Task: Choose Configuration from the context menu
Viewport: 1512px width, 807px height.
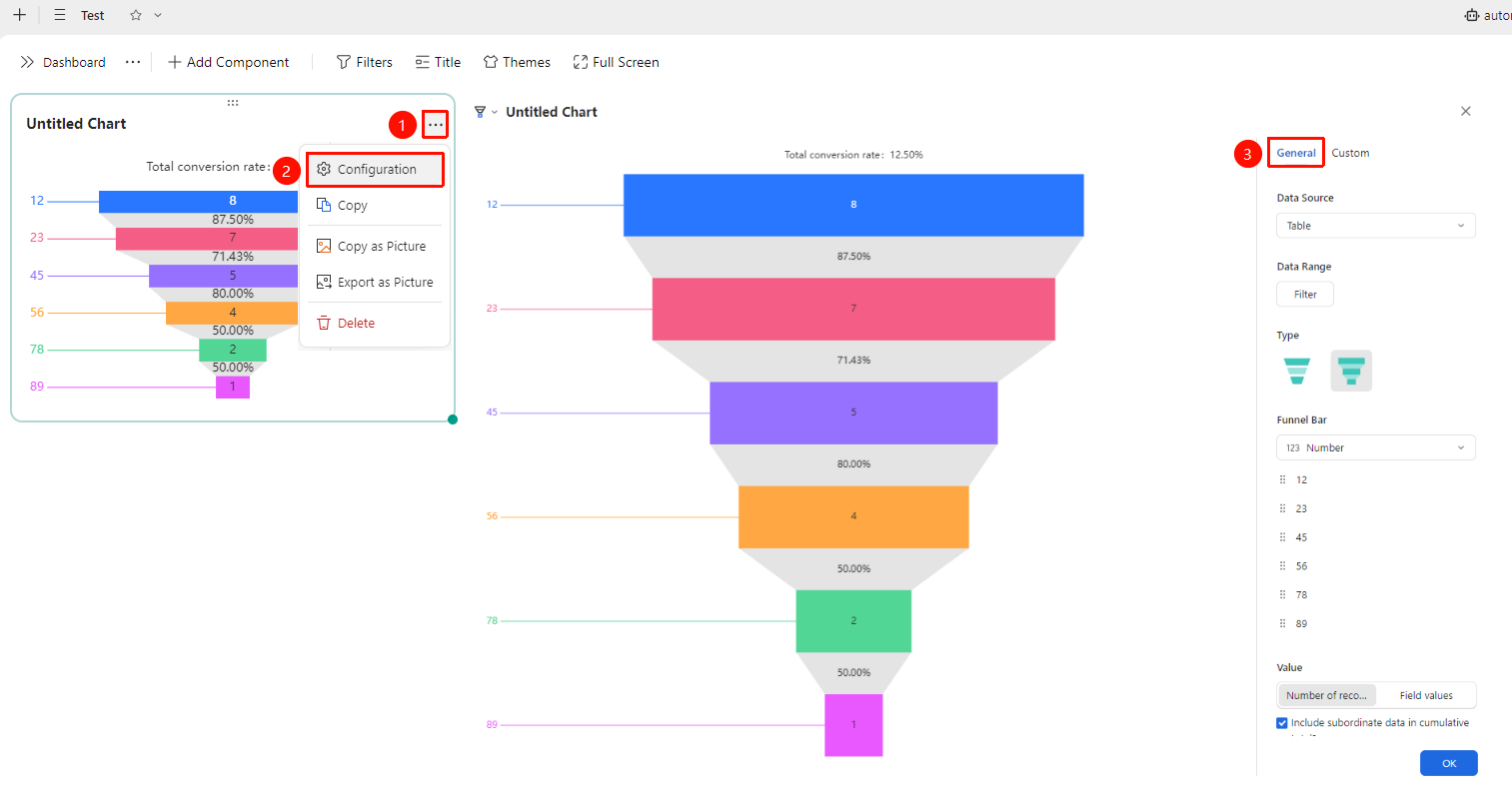Action: [x=376, y=170]
